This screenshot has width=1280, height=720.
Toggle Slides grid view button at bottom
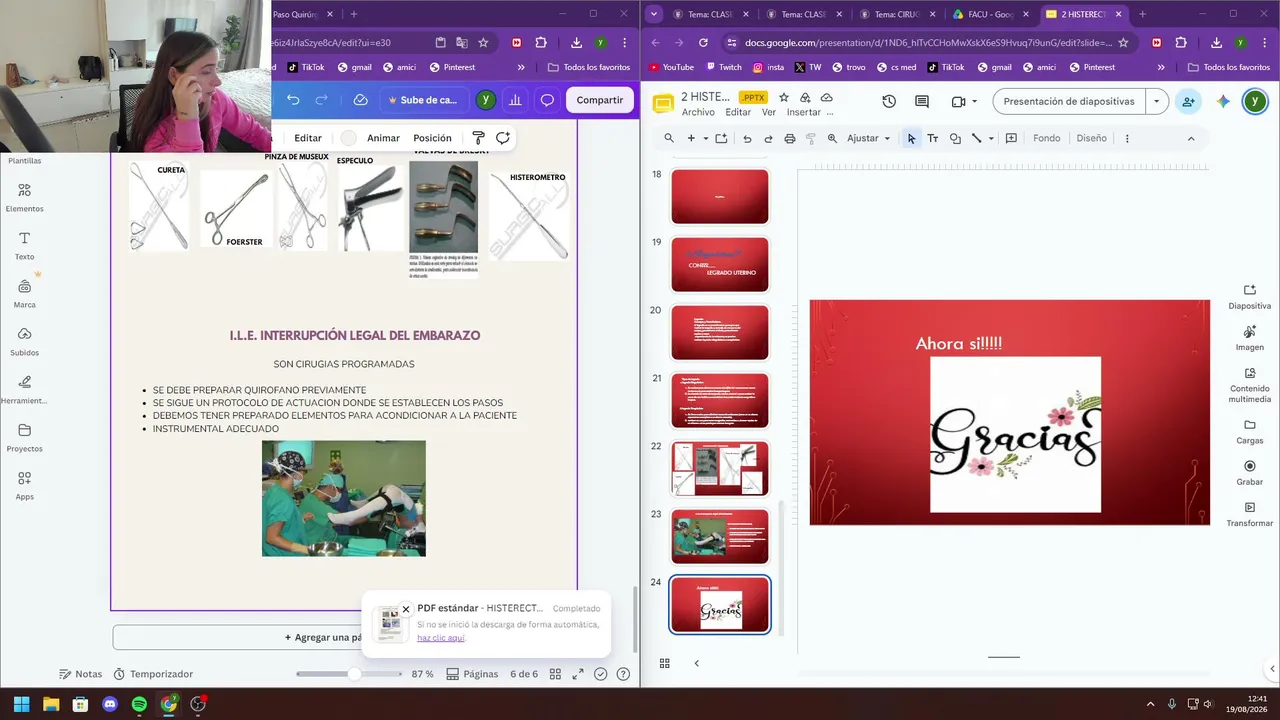[664, 663]
